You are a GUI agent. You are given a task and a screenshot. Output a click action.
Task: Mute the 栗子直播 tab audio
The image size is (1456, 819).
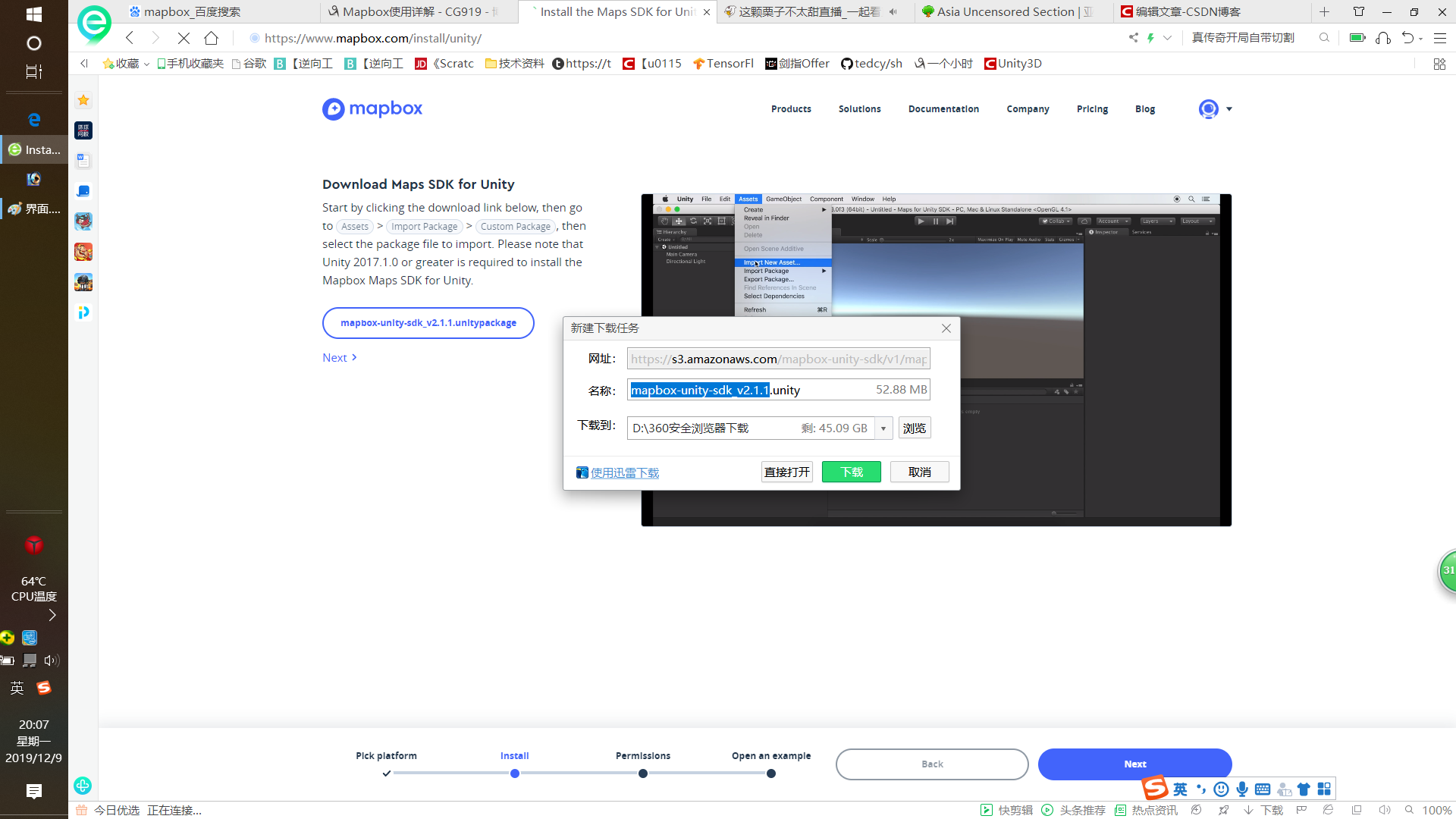[893, 11]
